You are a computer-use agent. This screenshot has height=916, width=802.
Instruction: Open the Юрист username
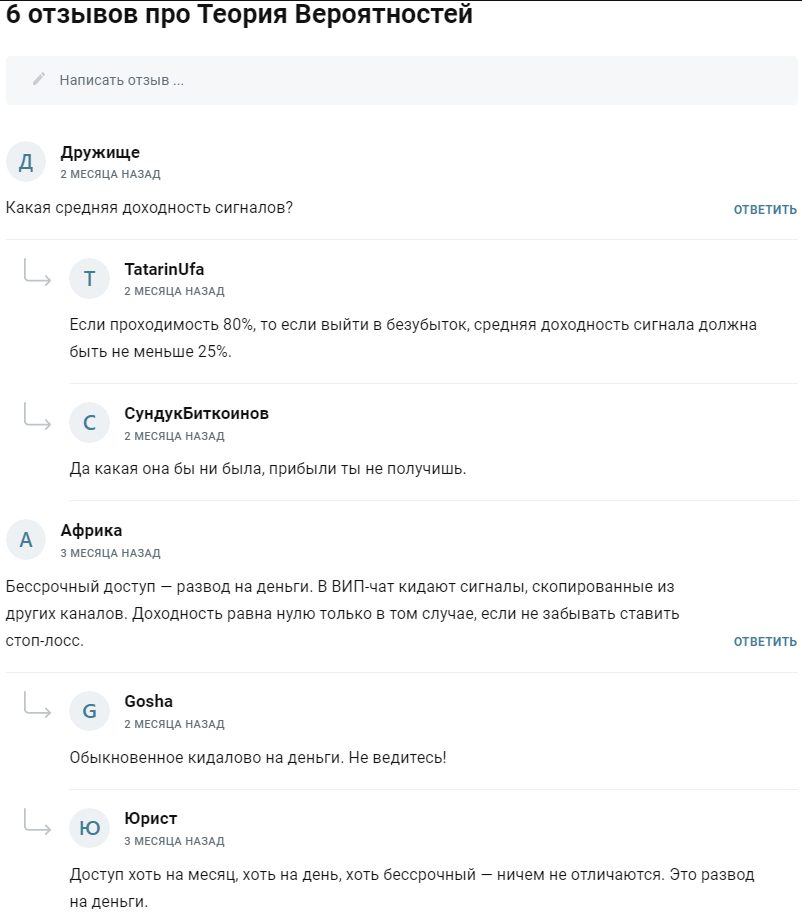click(151, 818)
